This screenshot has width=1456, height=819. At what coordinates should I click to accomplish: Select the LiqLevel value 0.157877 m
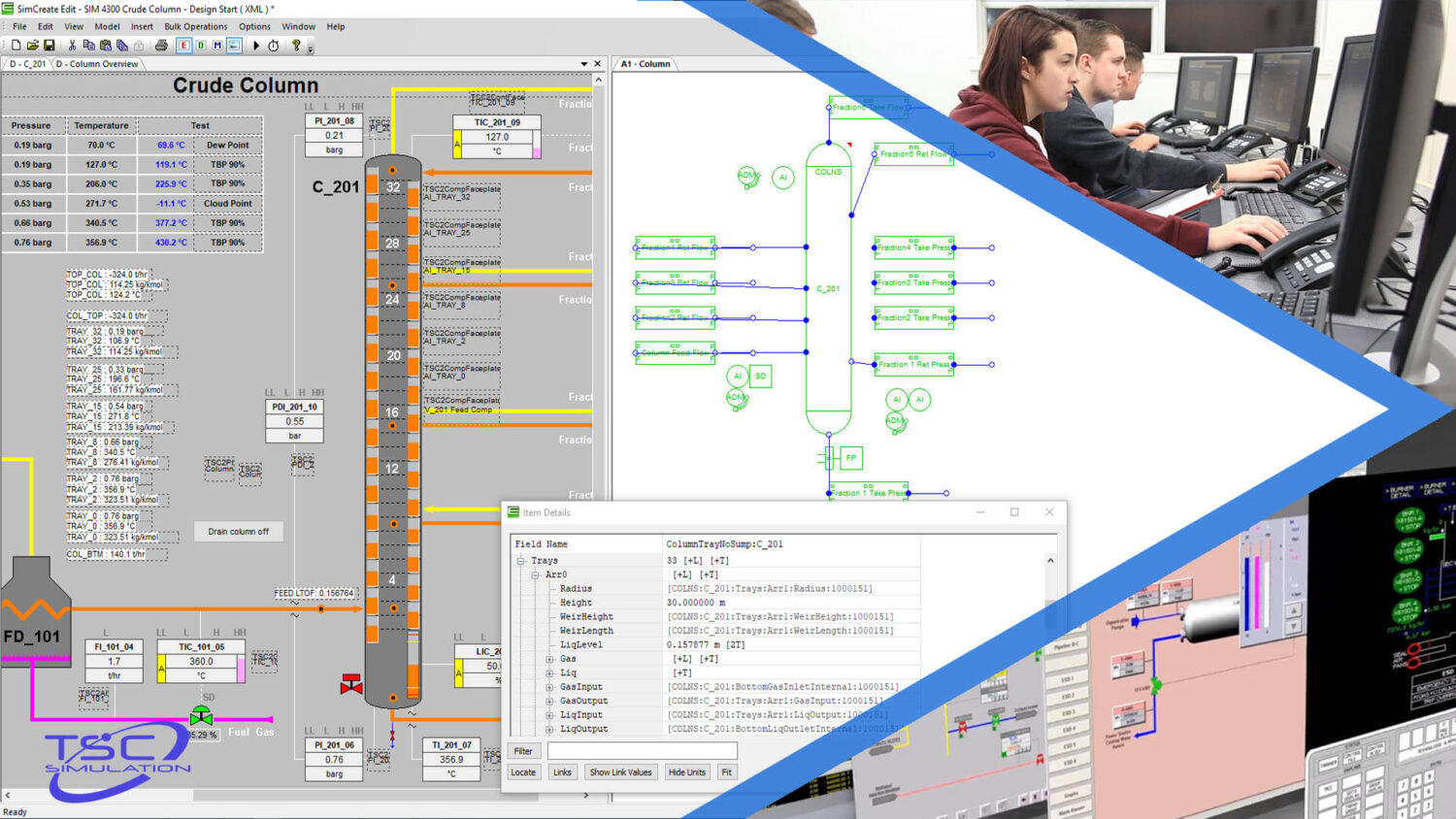point(694,645)
